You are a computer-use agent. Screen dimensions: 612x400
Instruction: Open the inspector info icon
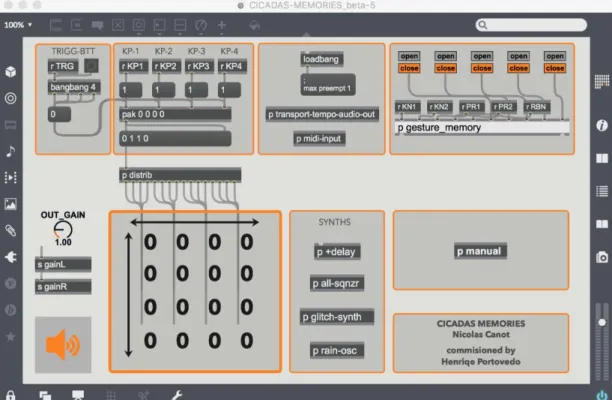(x=602, y=125)
